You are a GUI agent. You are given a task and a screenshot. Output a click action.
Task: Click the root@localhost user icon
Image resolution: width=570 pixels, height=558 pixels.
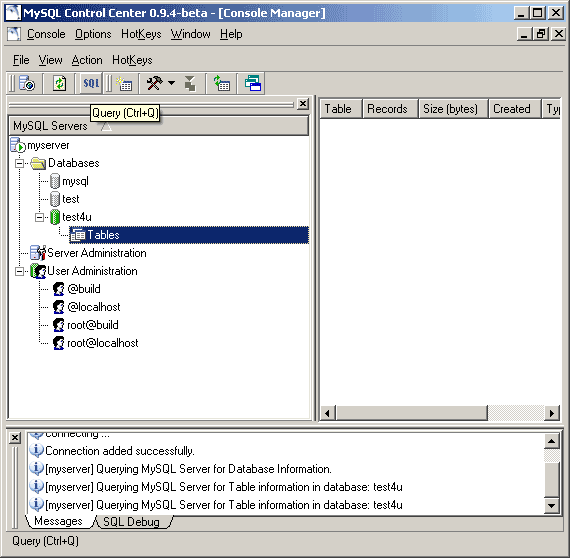click(x=59, y=343)
